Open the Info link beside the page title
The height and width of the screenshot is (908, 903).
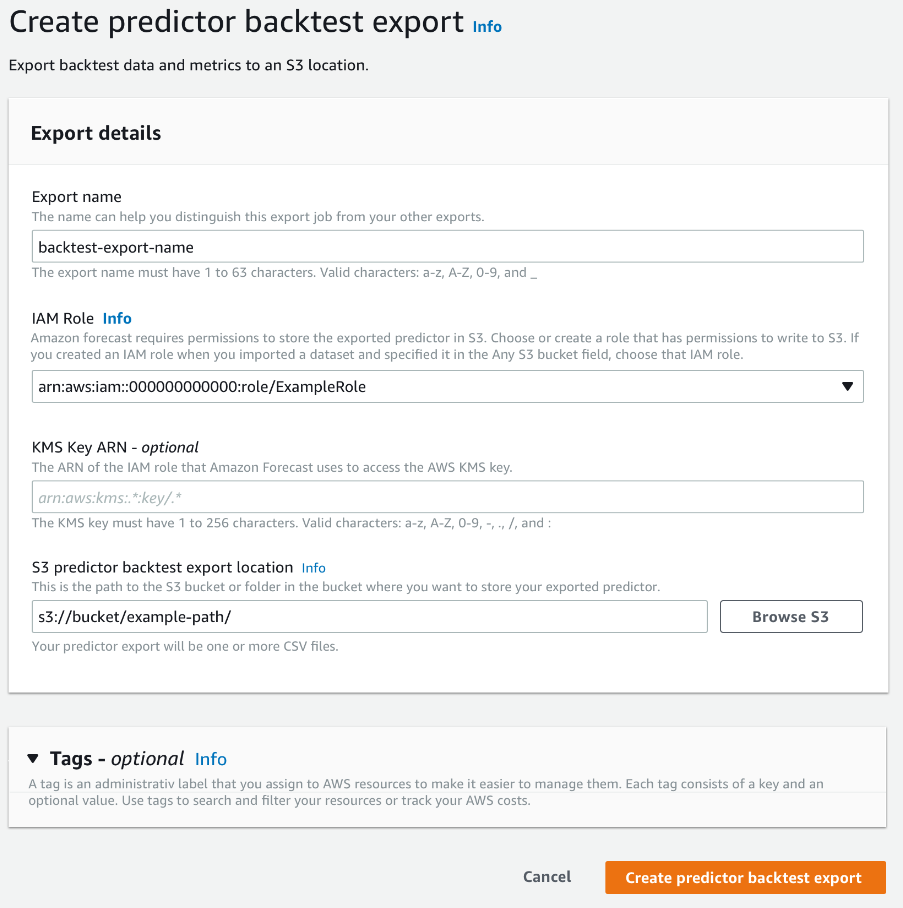point(487,27)
